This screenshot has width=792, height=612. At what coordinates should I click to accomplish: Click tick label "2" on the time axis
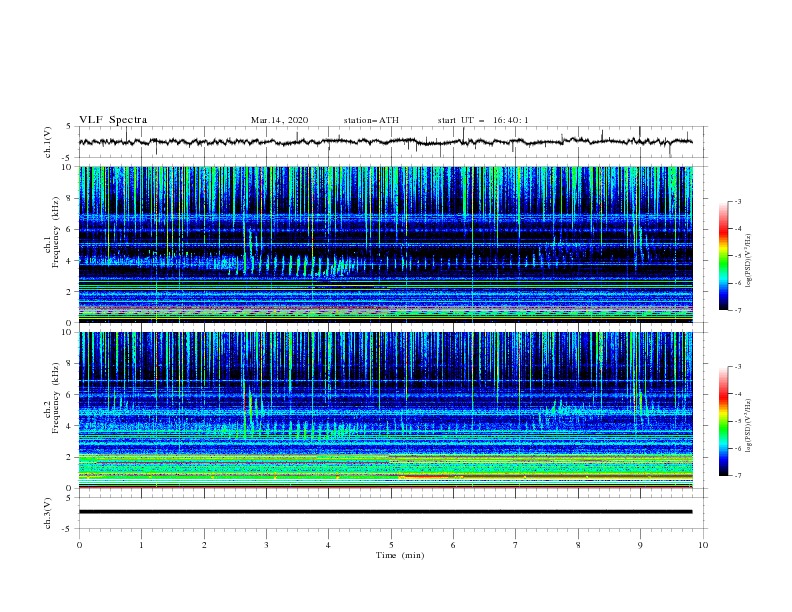tap(204, 545)
